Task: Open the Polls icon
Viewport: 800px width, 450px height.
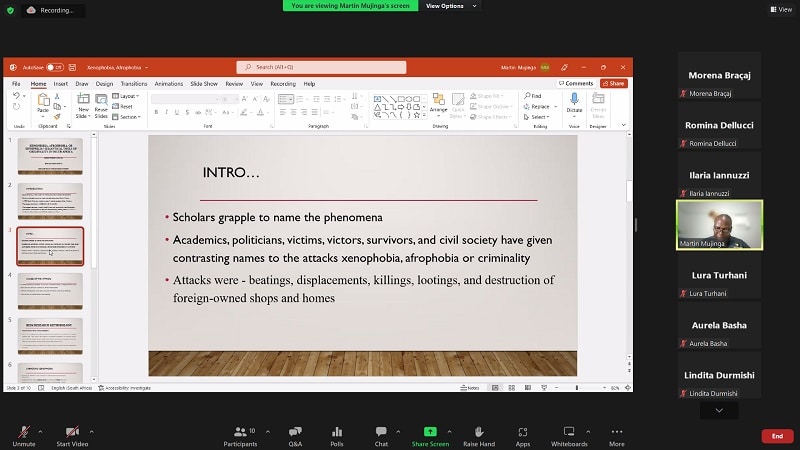Action: (337, 434)
